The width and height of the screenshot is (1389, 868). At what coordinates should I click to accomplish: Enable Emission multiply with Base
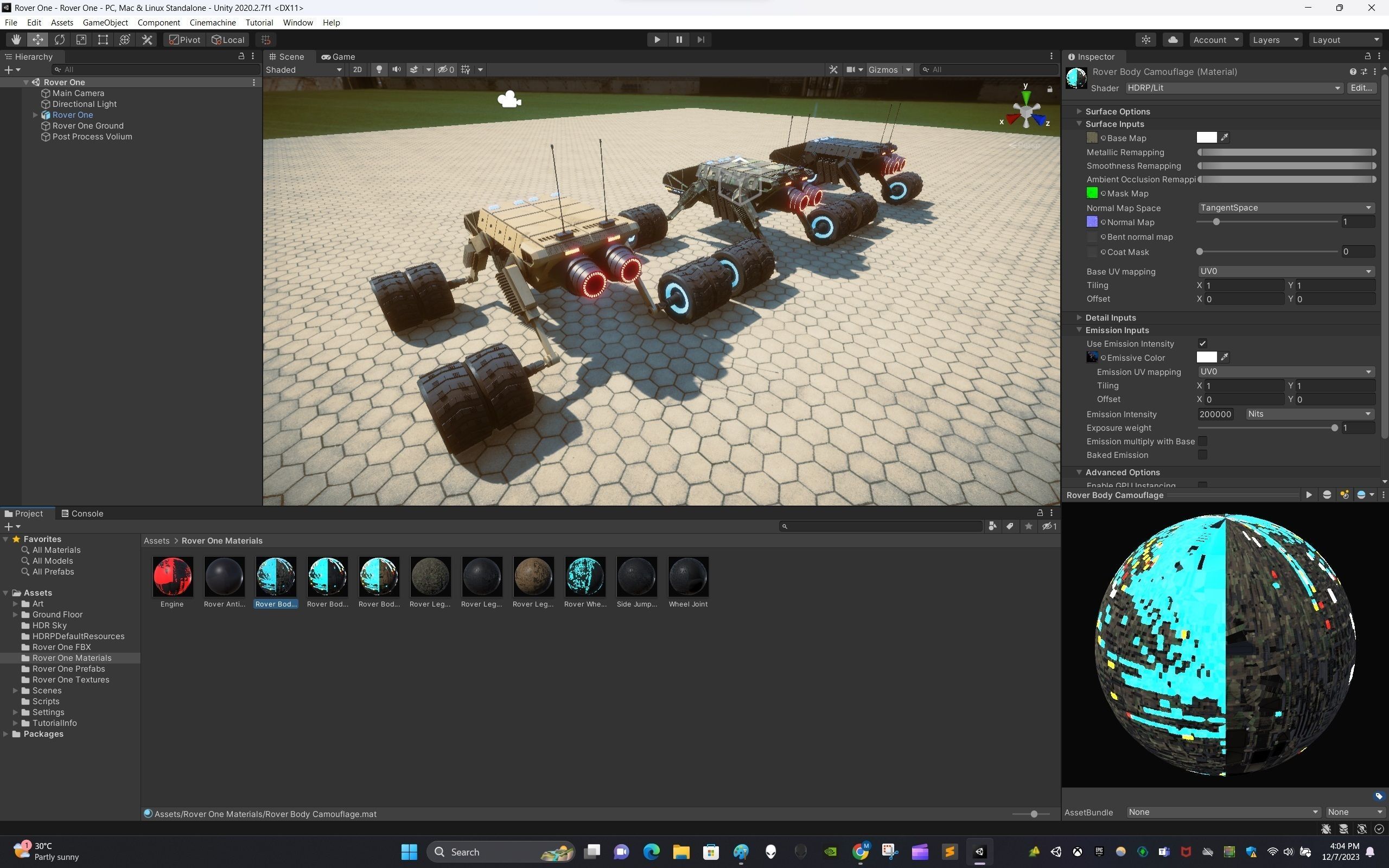tap(1202, 441)
